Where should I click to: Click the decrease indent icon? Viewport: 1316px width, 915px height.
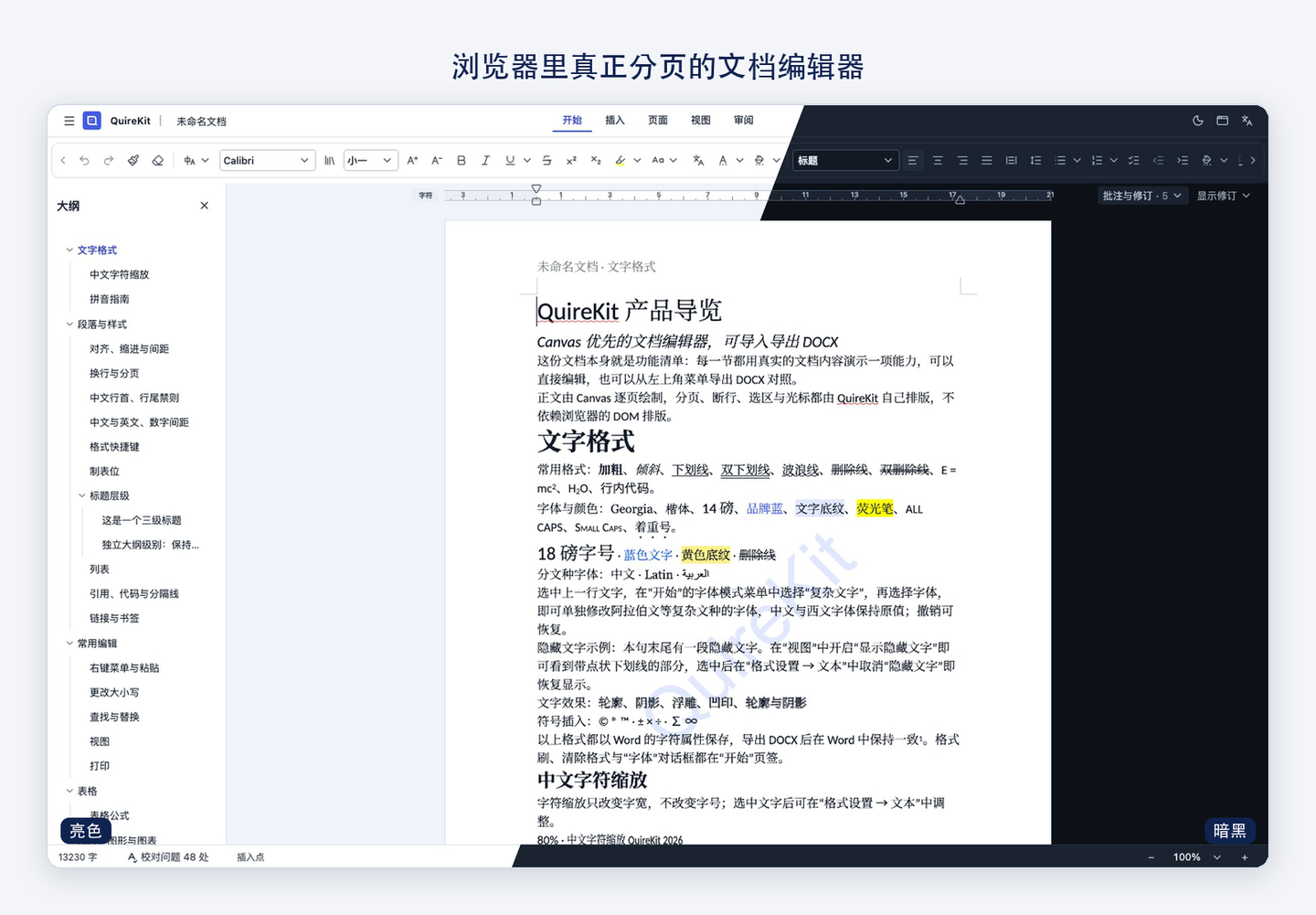pos(1158,161)
